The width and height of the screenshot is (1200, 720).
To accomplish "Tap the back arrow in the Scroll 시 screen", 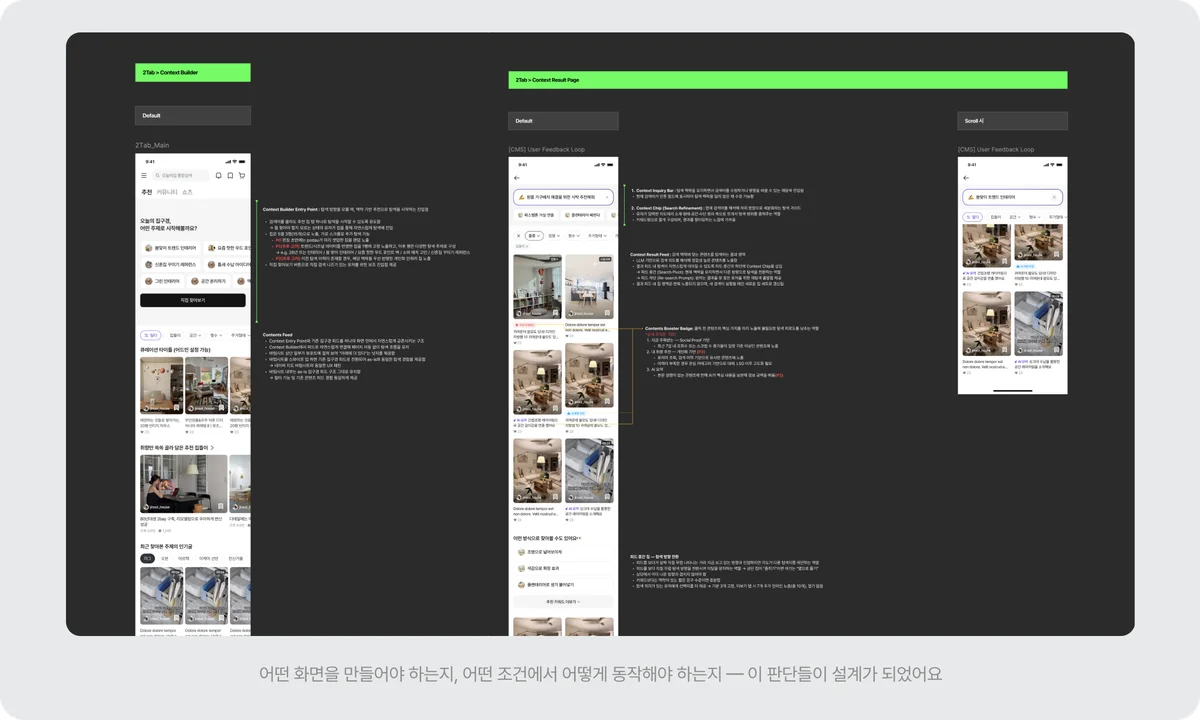I will pyautogui.click(x=966, y=178).
